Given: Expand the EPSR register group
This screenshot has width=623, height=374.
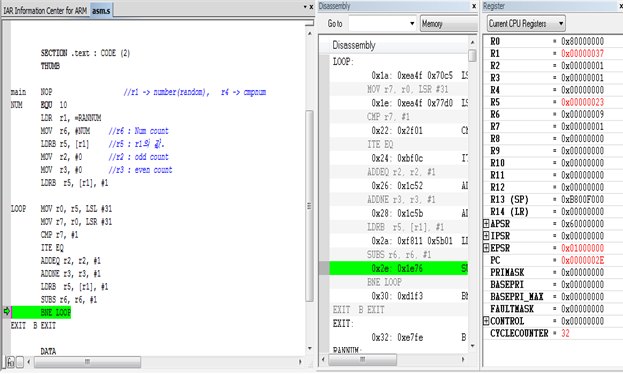Looking at the screenshot, I should (x=486, y=248).
